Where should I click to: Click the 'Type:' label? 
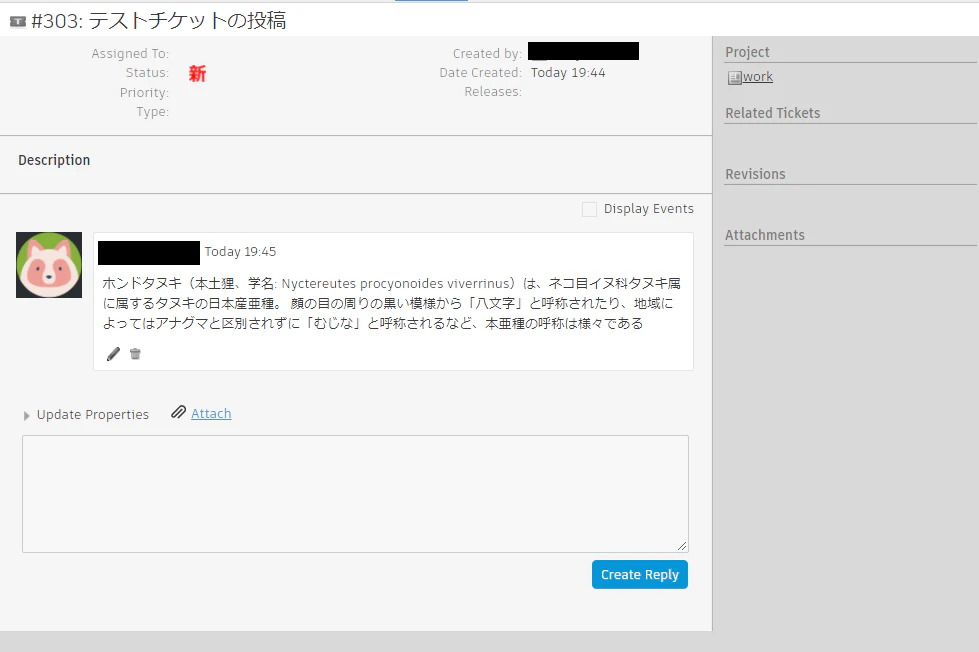153,112
